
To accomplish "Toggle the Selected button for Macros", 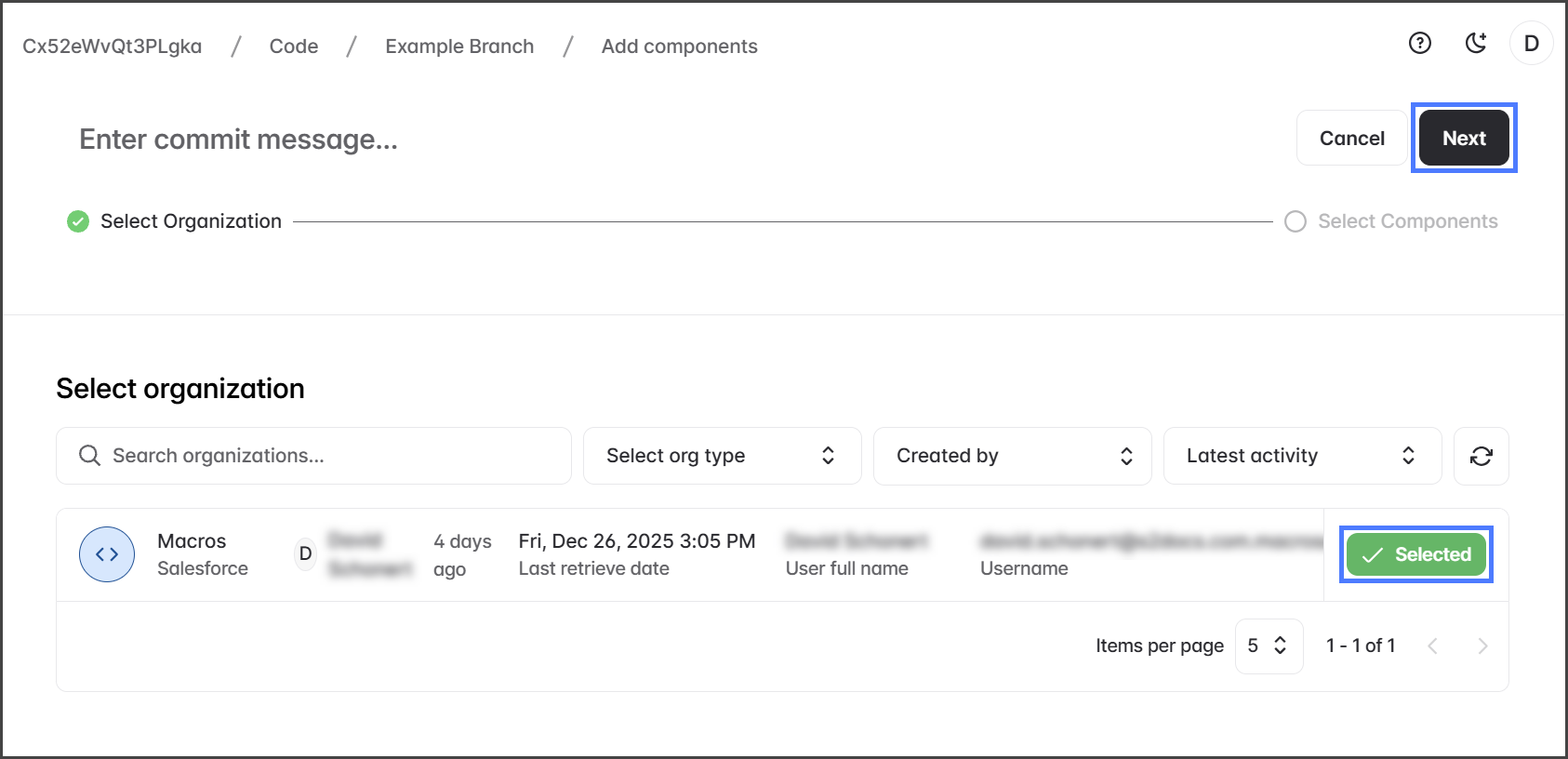I will tap(1415, 554).
